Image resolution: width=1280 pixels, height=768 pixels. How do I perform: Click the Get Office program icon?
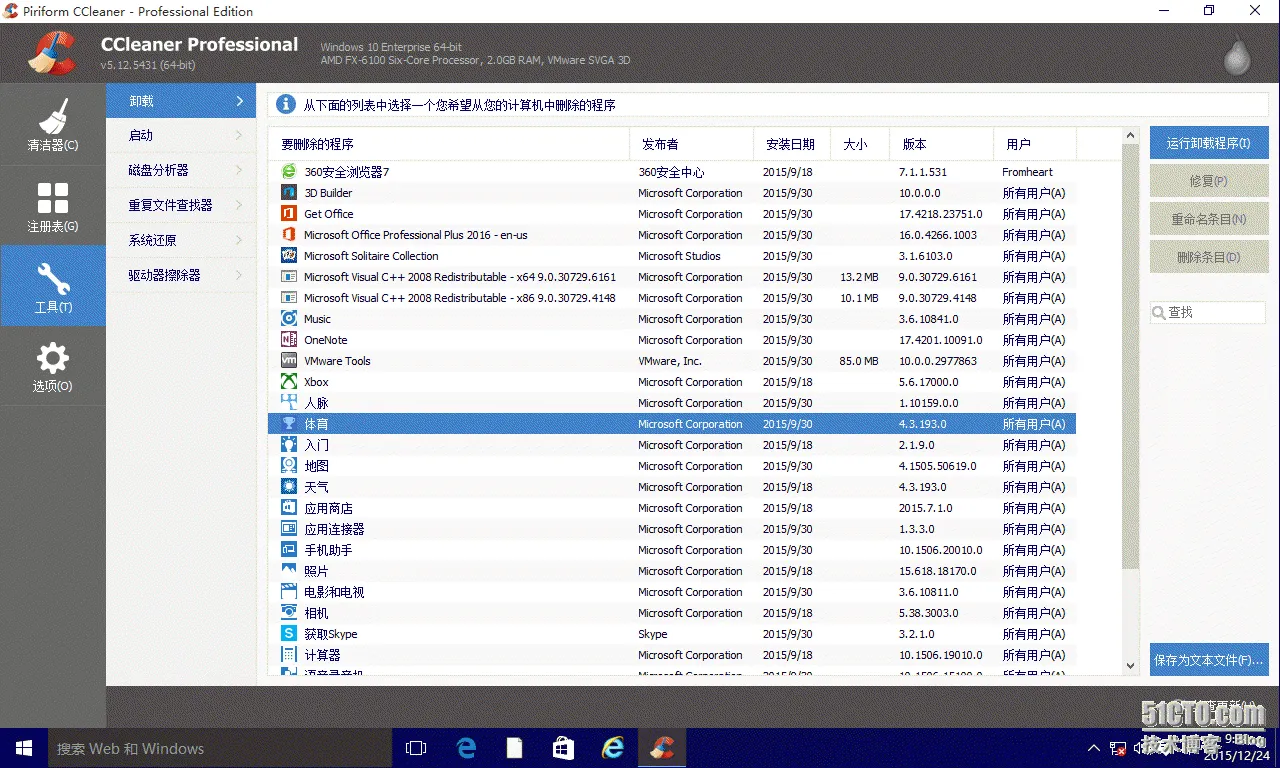[289, 214]
